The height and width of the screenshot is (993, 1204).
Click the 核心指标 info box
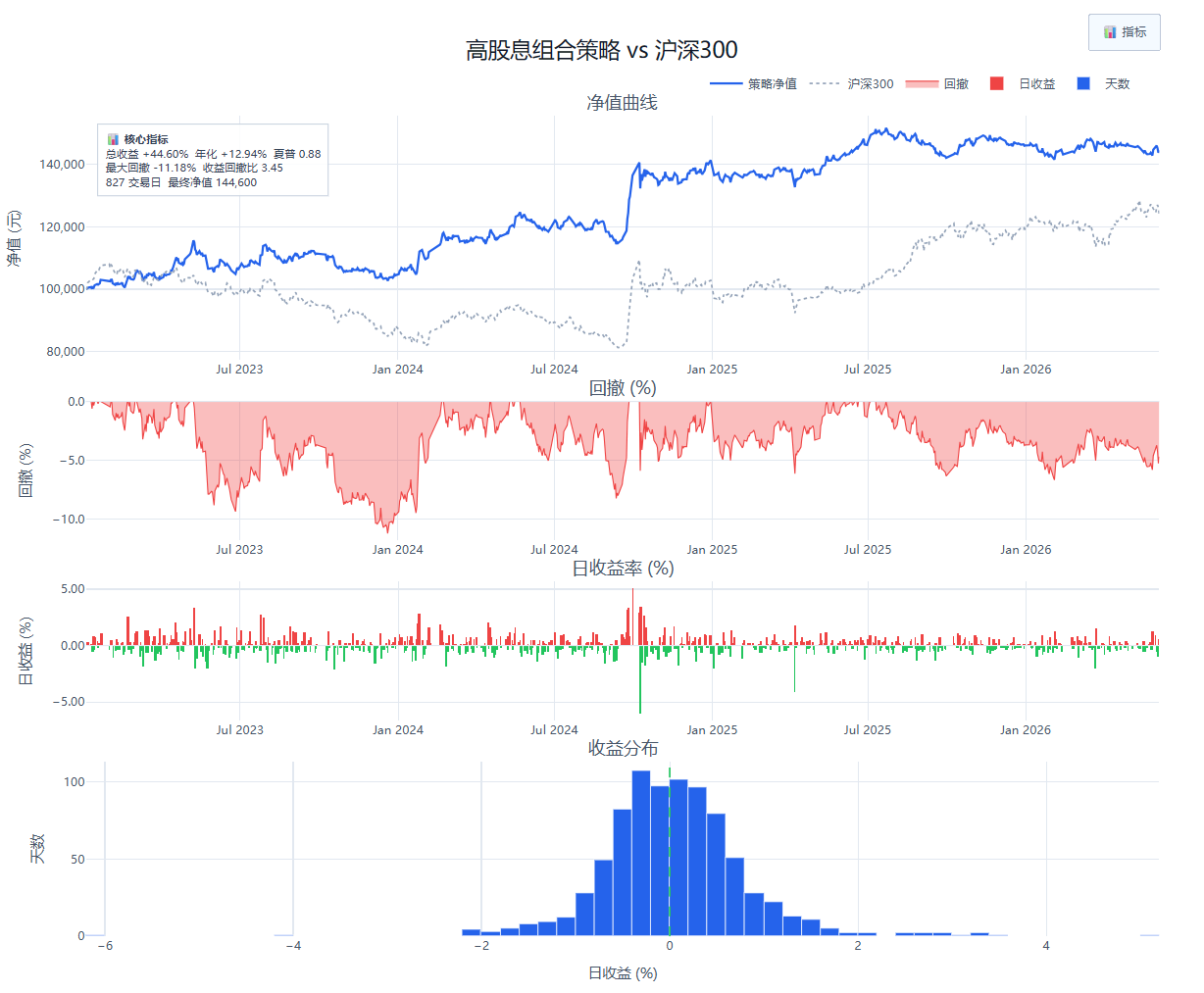pyautogui.click(x=213, y=160)
